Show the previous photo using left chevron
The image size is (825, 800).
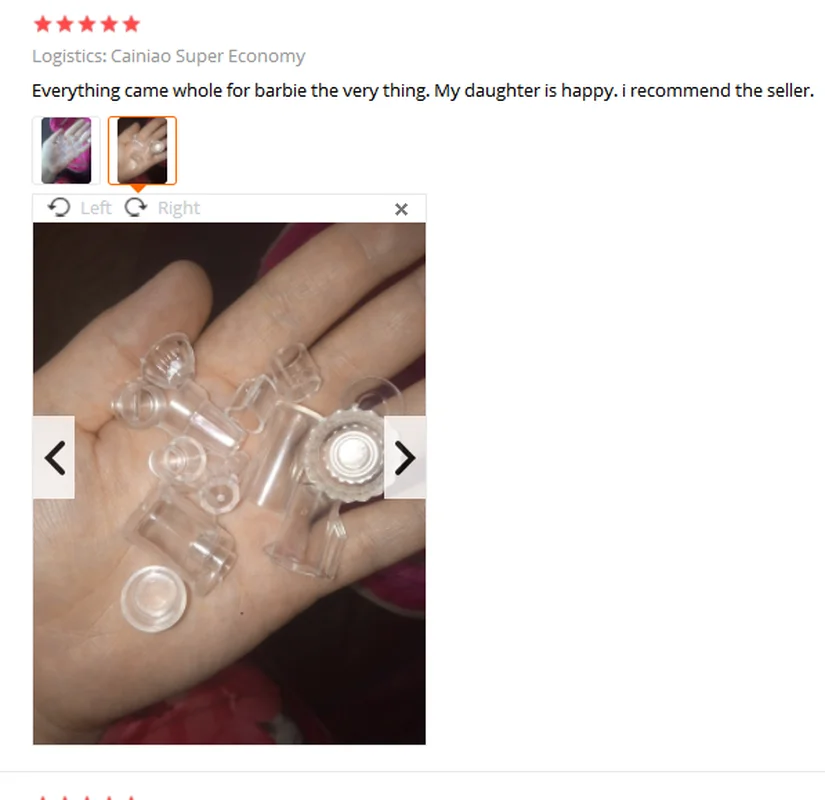pyautogui.click(x=54, y=457)
